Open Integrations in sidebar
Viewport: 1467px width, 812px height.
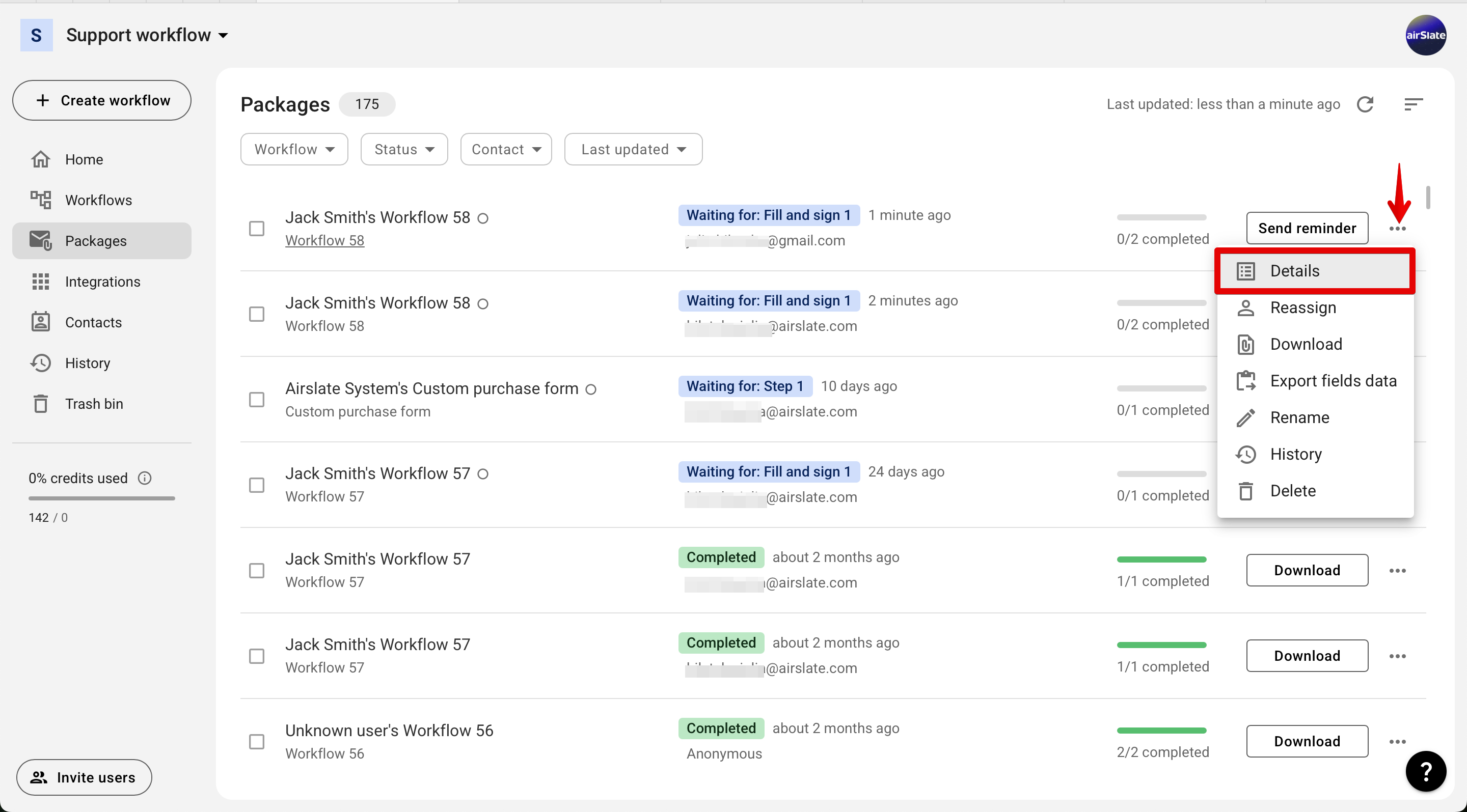point(101,282)
